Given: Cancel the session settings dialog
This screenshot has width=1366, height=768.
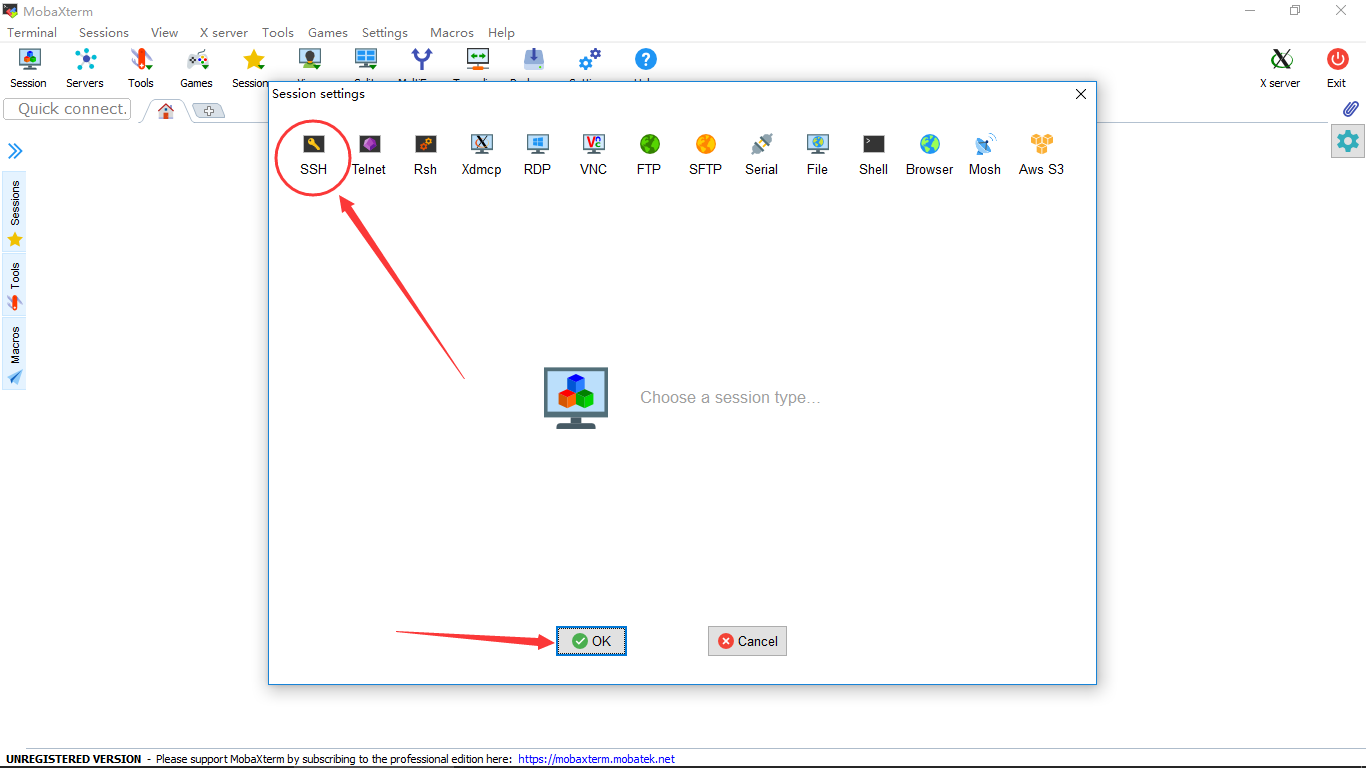Looking at the screenshot, I should coord(747,641).
